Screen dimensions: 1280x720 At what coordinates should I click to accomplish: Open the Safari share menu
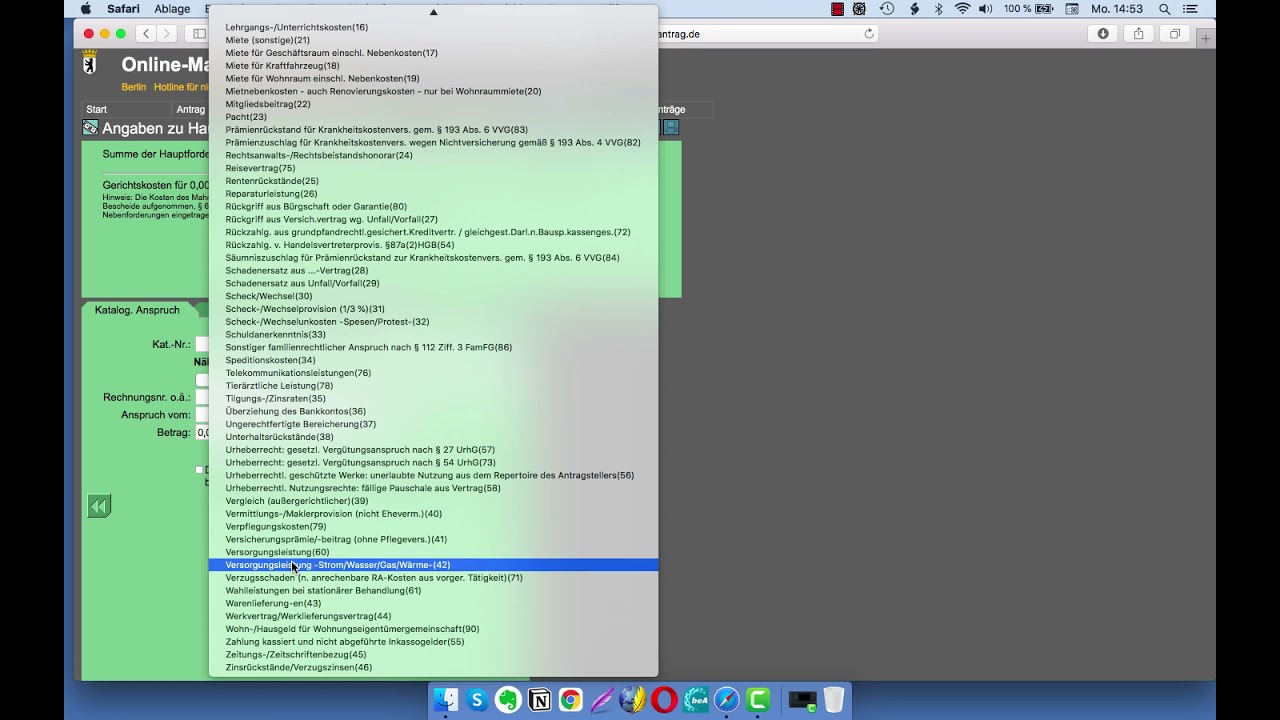pos(1138,33)
